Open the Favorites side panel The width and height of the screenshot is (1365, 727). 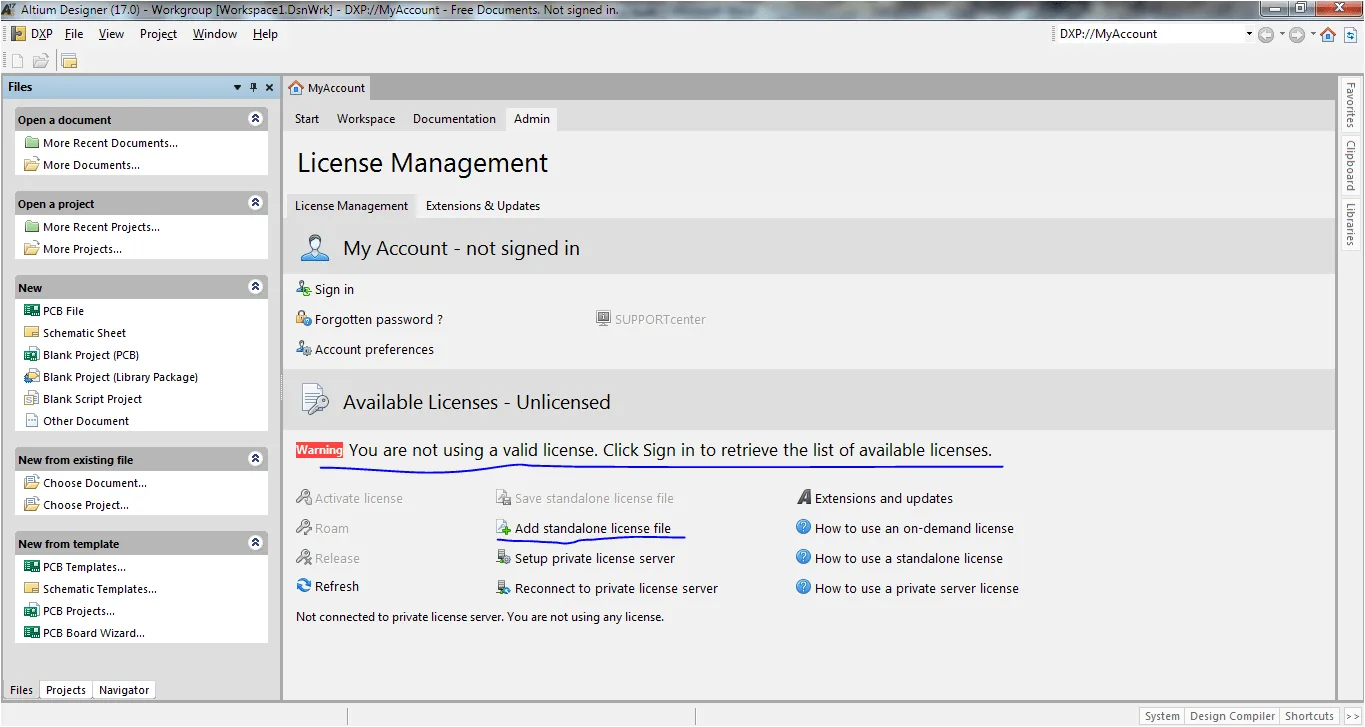pyautogui.click(x=1350, y=106)
